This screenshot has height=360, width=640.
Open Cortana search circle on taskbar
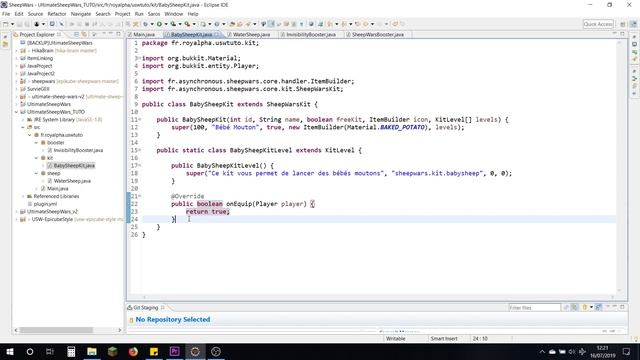(30, 351)
